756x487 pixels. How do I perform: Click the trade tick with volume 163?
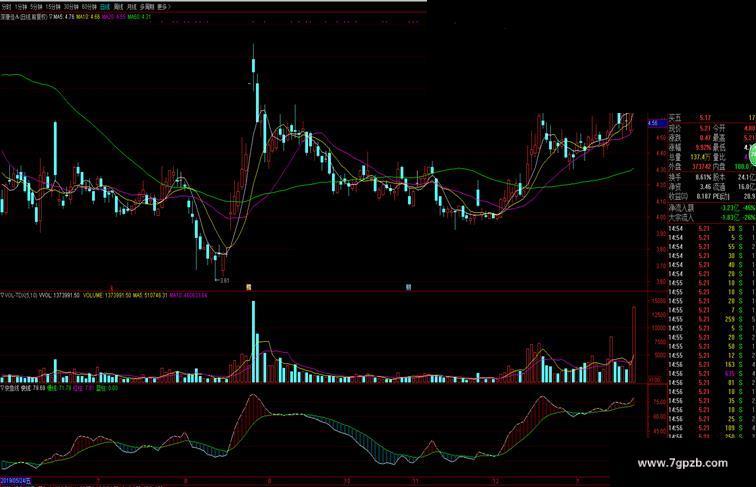(x=712, y=365)
